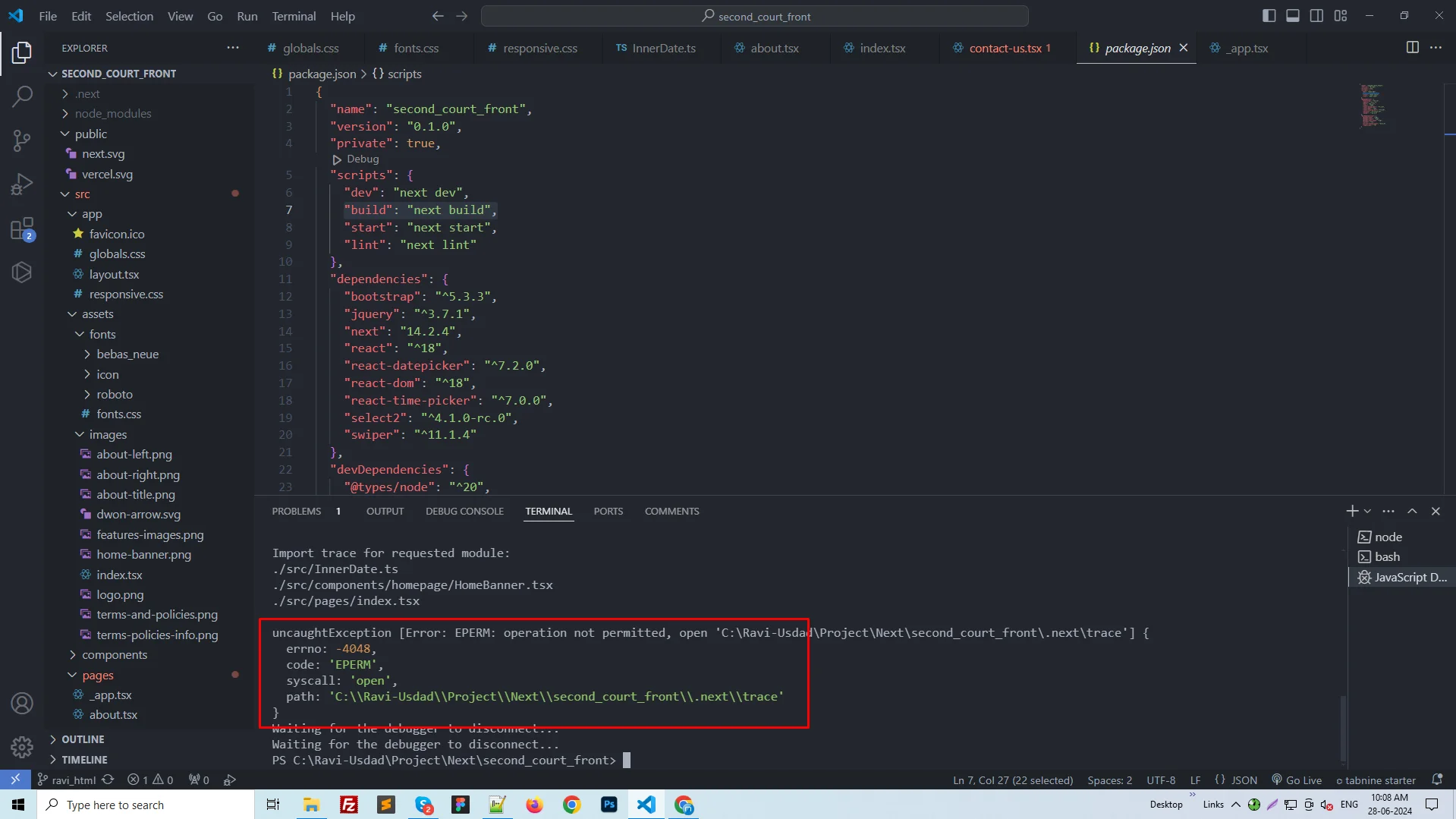The height and width of the screenshot is (819, 1456).
Task: Toggle primary side bar visibility
Action: [x=1269, y=16]
